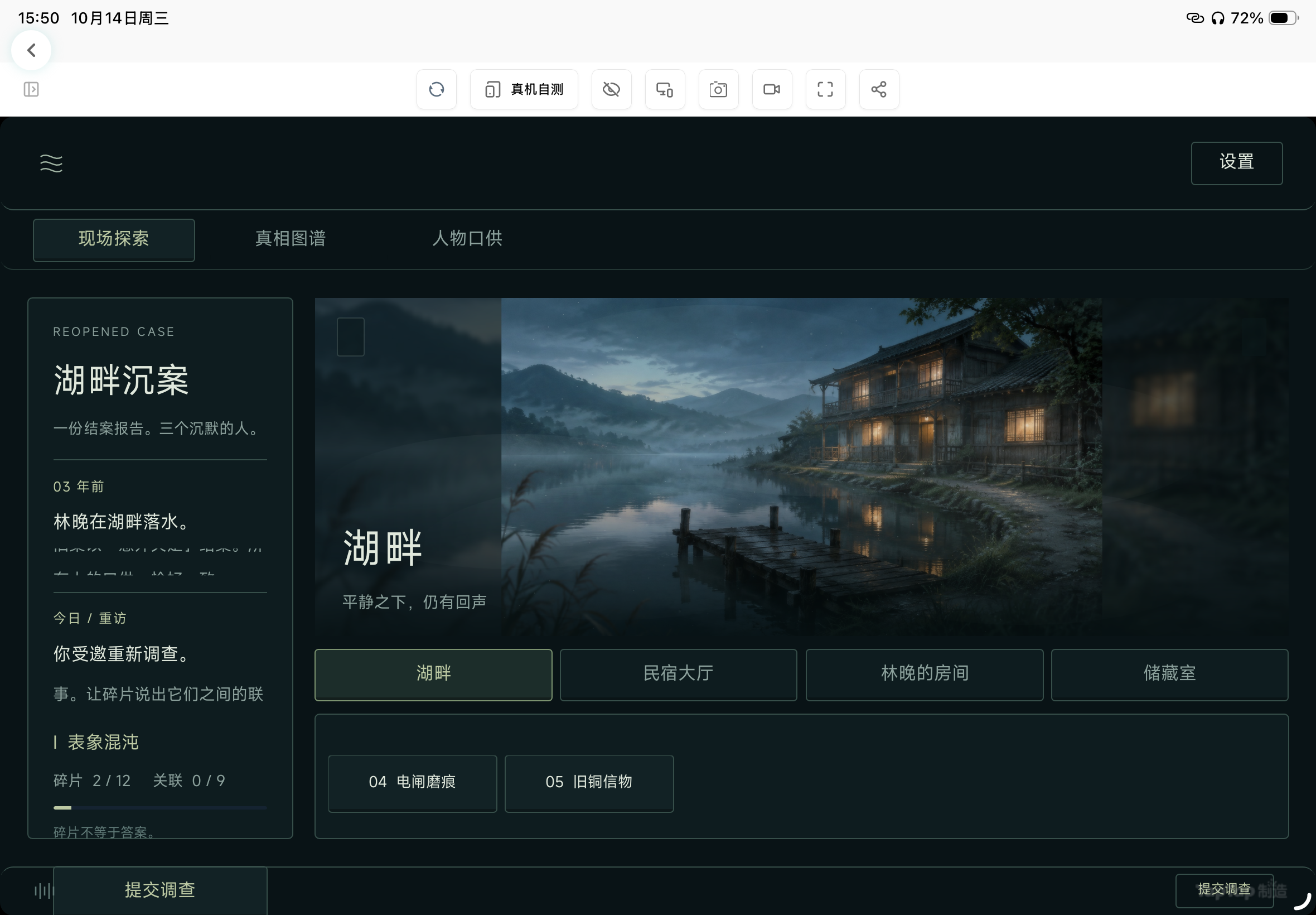The height and width of the screenshot is (915, 1316).
Task: Click the 关联 0 / 9 counter
Action: point(189,781)
